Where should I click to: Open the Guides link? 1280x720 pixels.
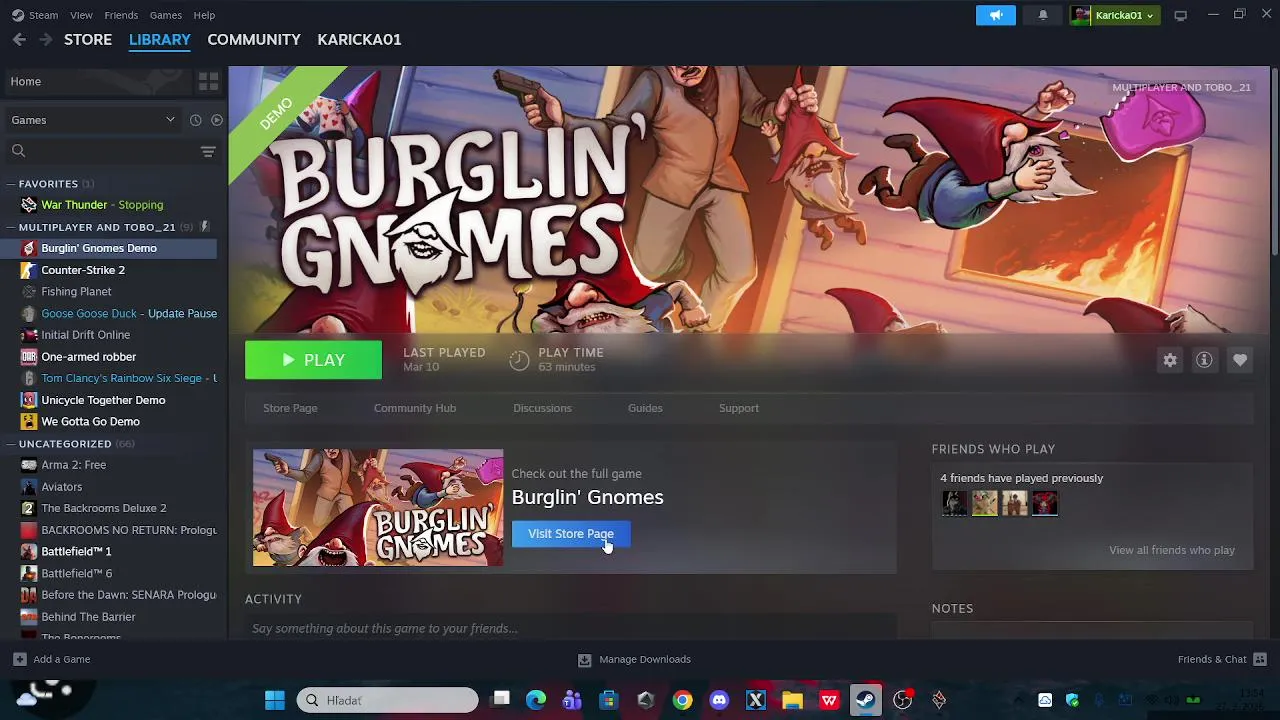coord(645,408)
